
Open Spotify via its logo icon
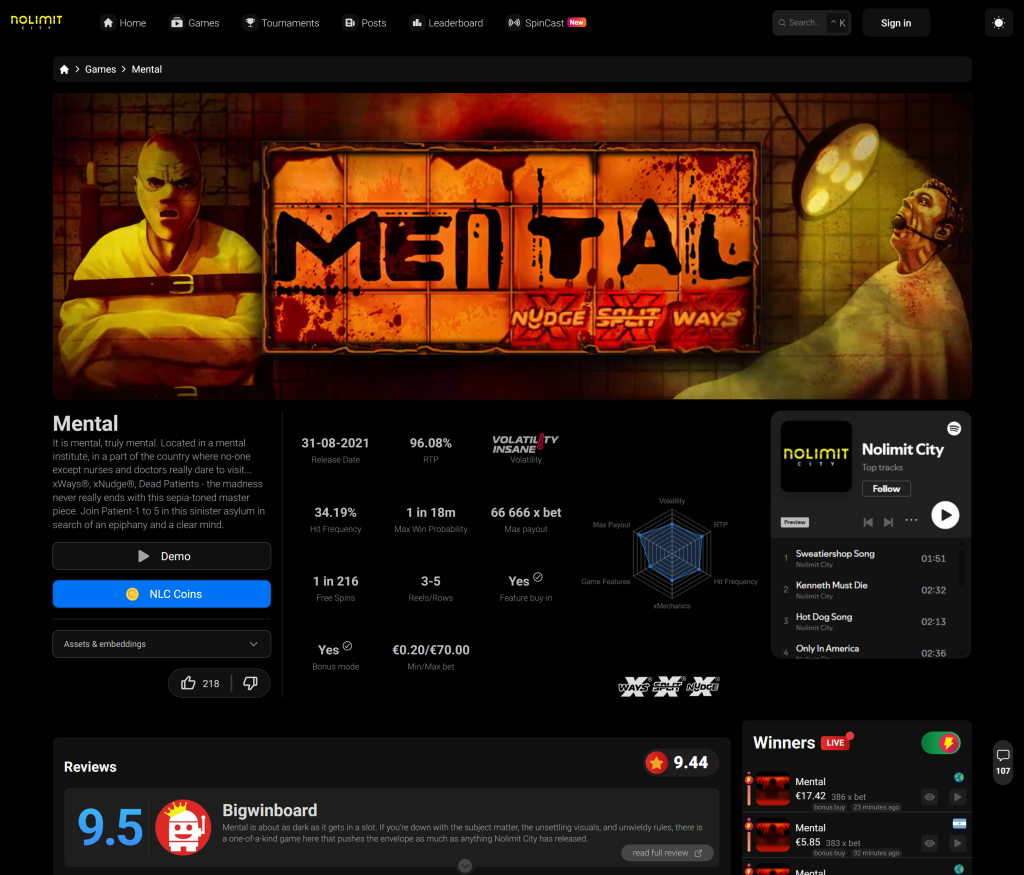click(954, 428)
